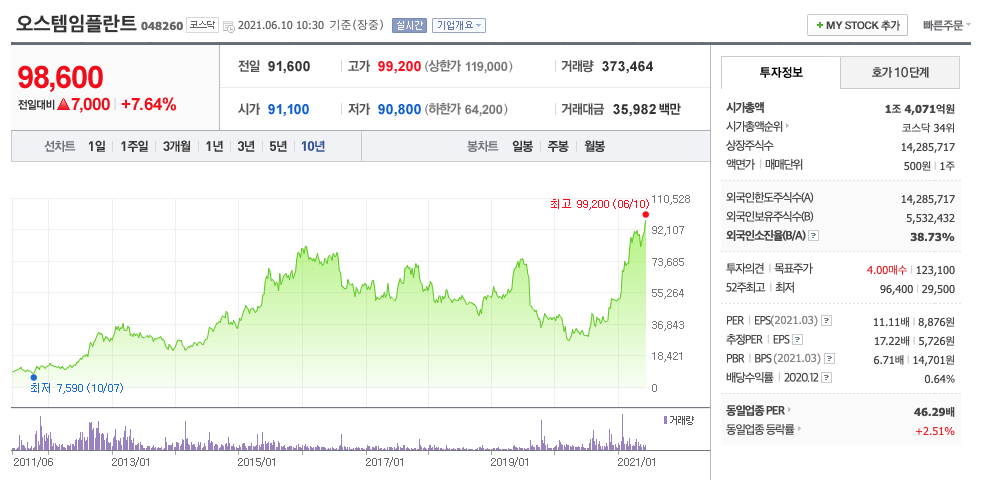
Task: Open help icon next to 추정PER EPS
Action: click(798, 339)
